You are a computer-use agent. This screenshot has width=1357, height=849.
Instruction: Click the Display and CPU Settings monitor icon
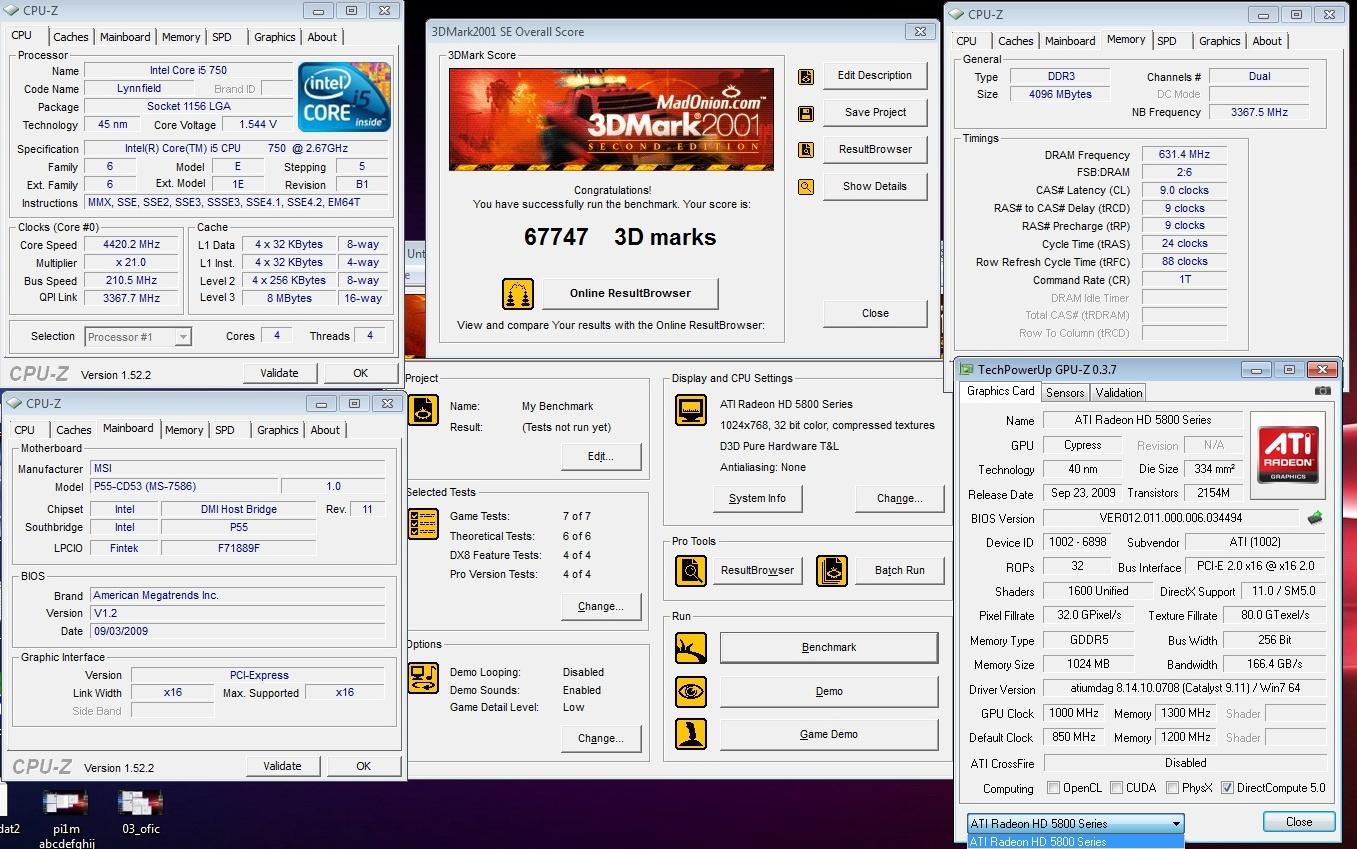(691, 410)
